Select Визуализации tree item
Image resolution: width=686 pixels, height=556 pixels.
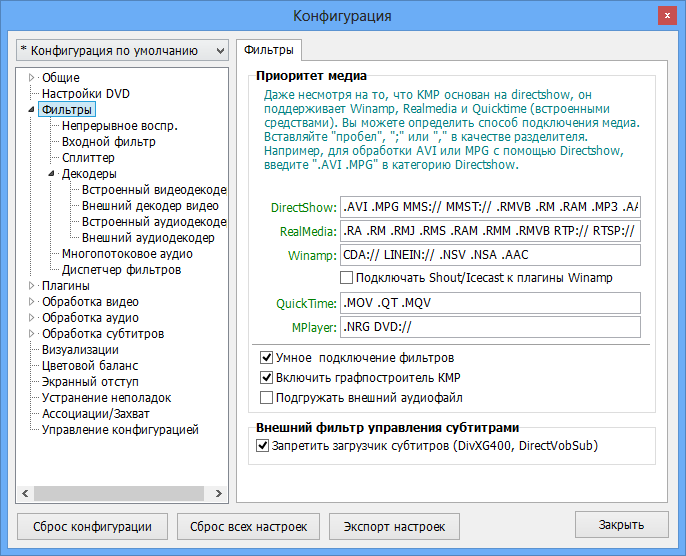80,350
